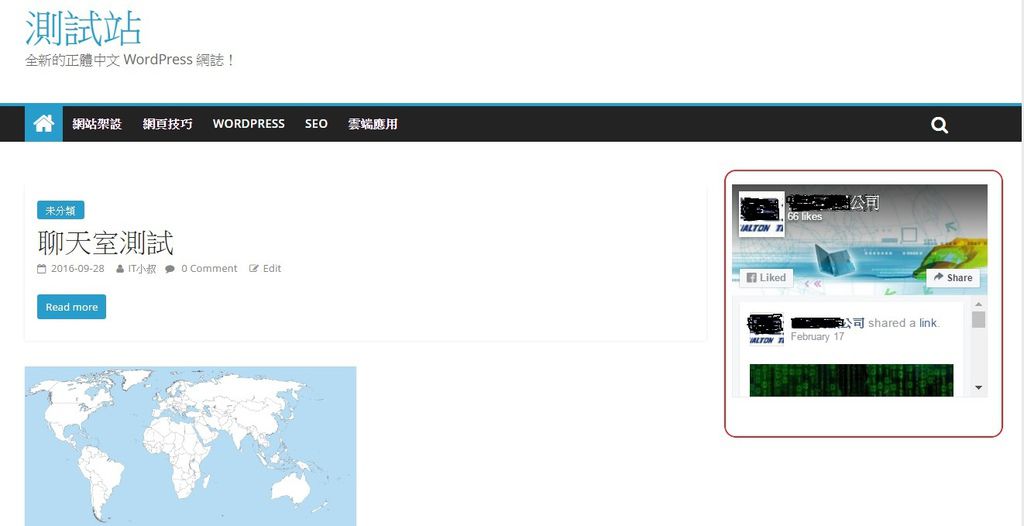Viewport: 1024px width, 526px height.
Task: Open the search magnifier icon
Action: tap(939, 125)
